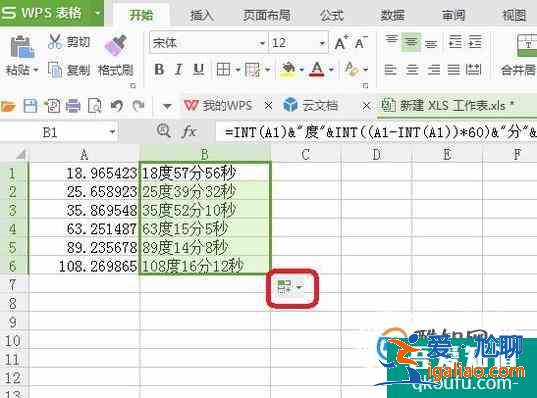Open the 视图 tab
Screen dimensions: 537x398
click(x=514, y=15)
